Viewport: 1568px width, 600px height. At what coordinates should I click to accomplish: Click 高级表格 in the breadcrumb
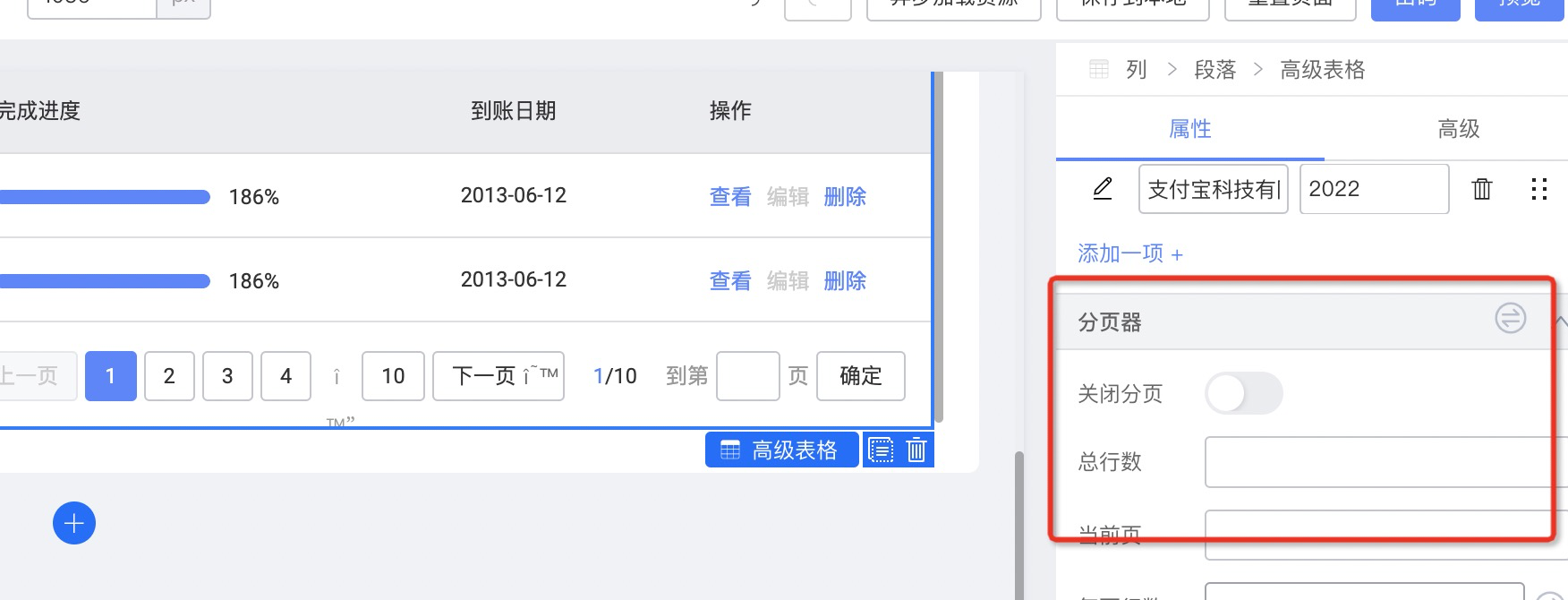click(x=1323, y=70)
